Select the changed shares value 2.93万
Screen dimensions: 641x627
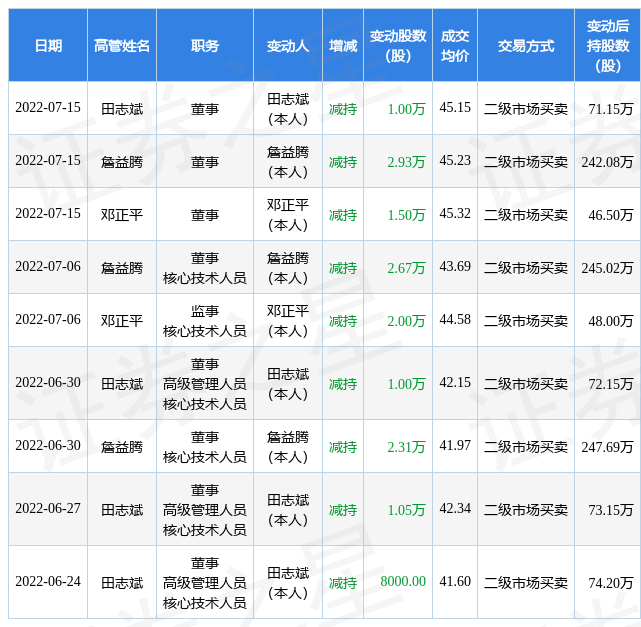pyautogui.click(x=406, y=162)
